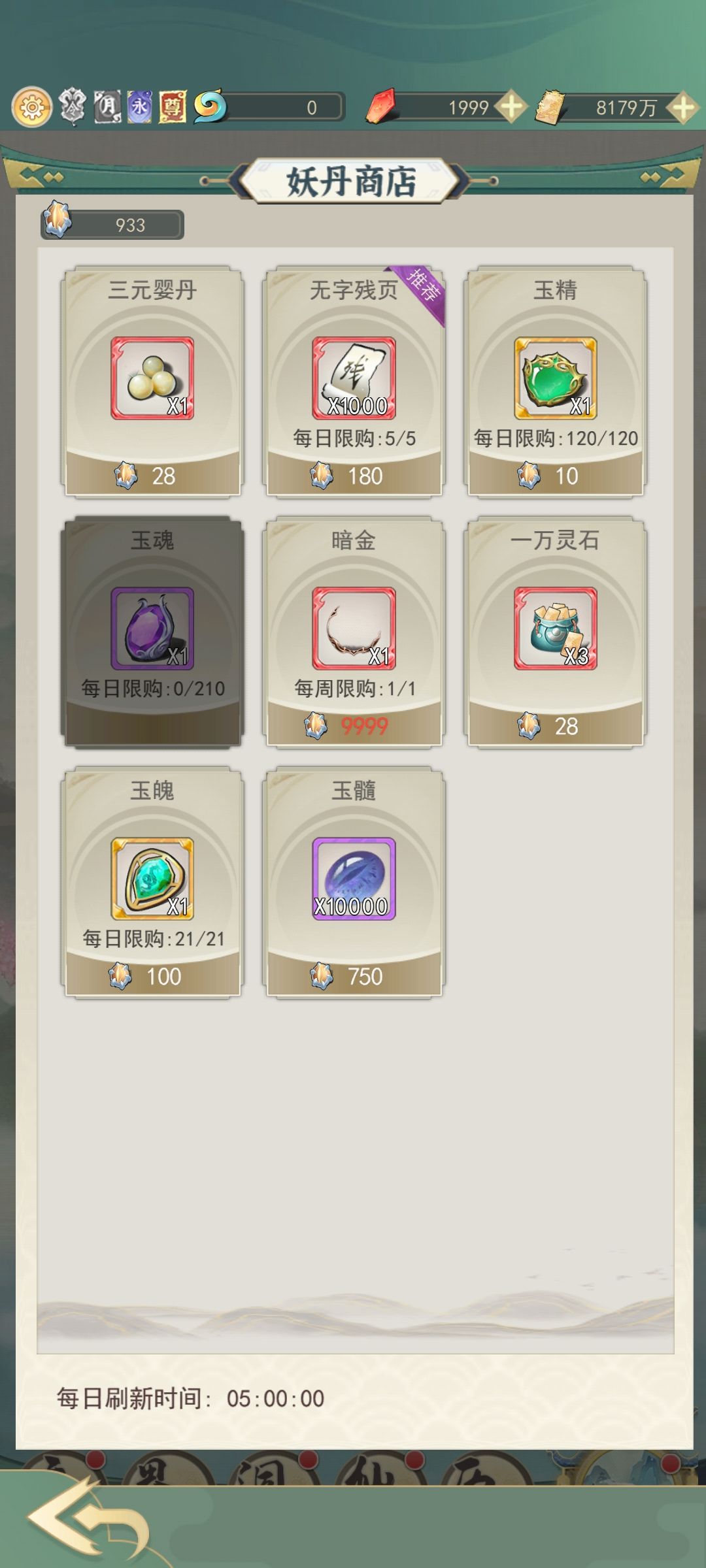The height and width of the screenshot is (1568, 706).
Task: Tap the 月 monthly card icon
Action: [x=107, y=106]
